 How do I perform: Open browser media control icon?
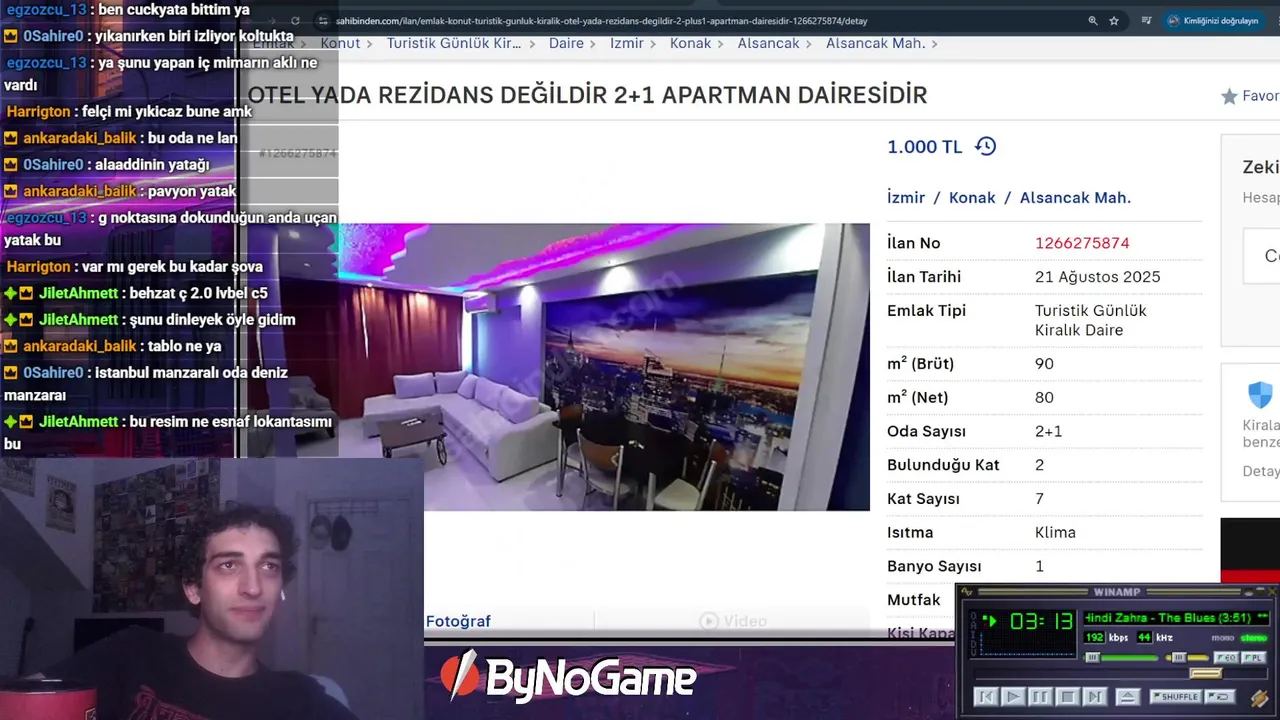coord(1146,21)
